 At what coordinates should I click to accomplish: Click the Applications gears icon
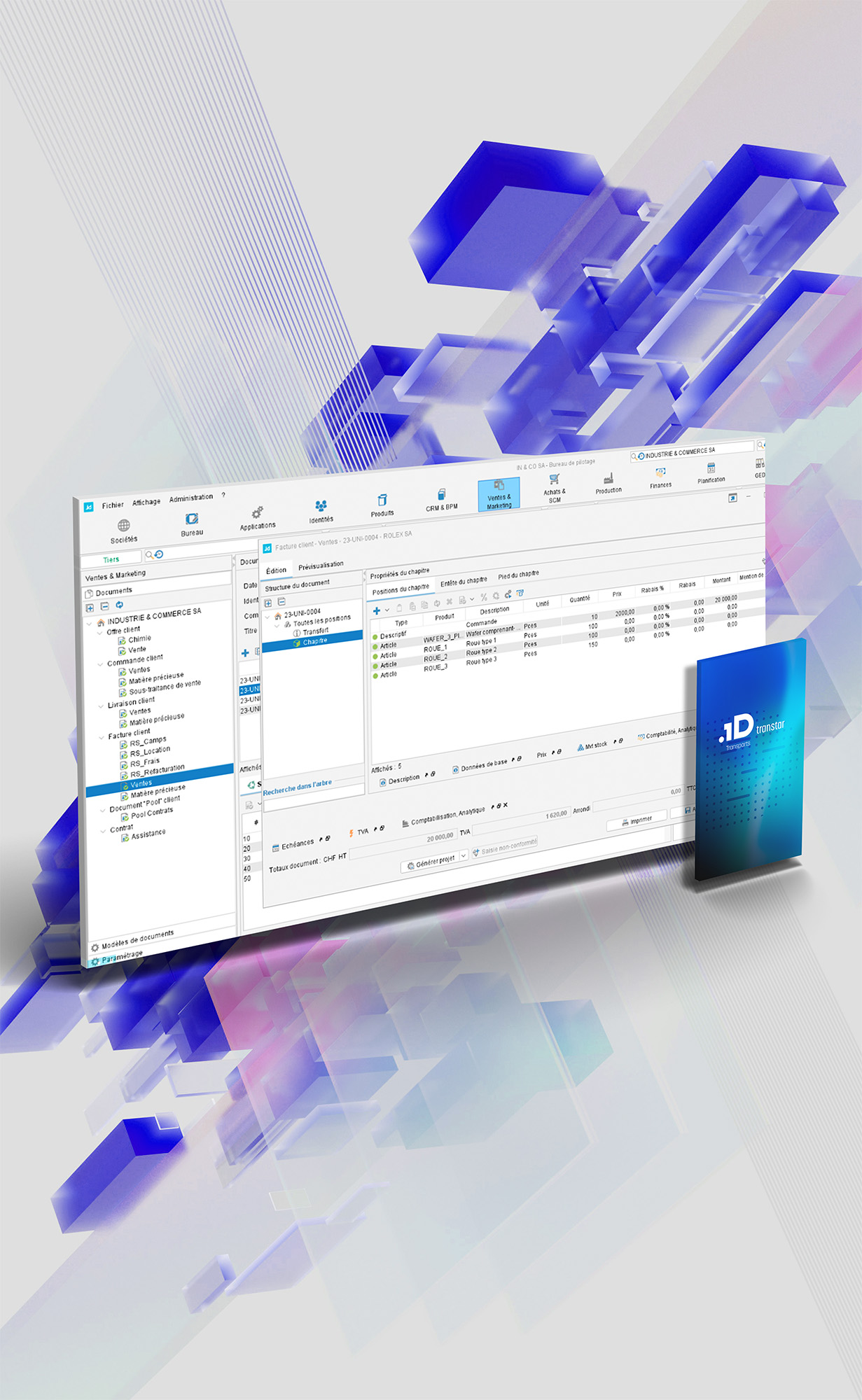(x=257, y=513)
